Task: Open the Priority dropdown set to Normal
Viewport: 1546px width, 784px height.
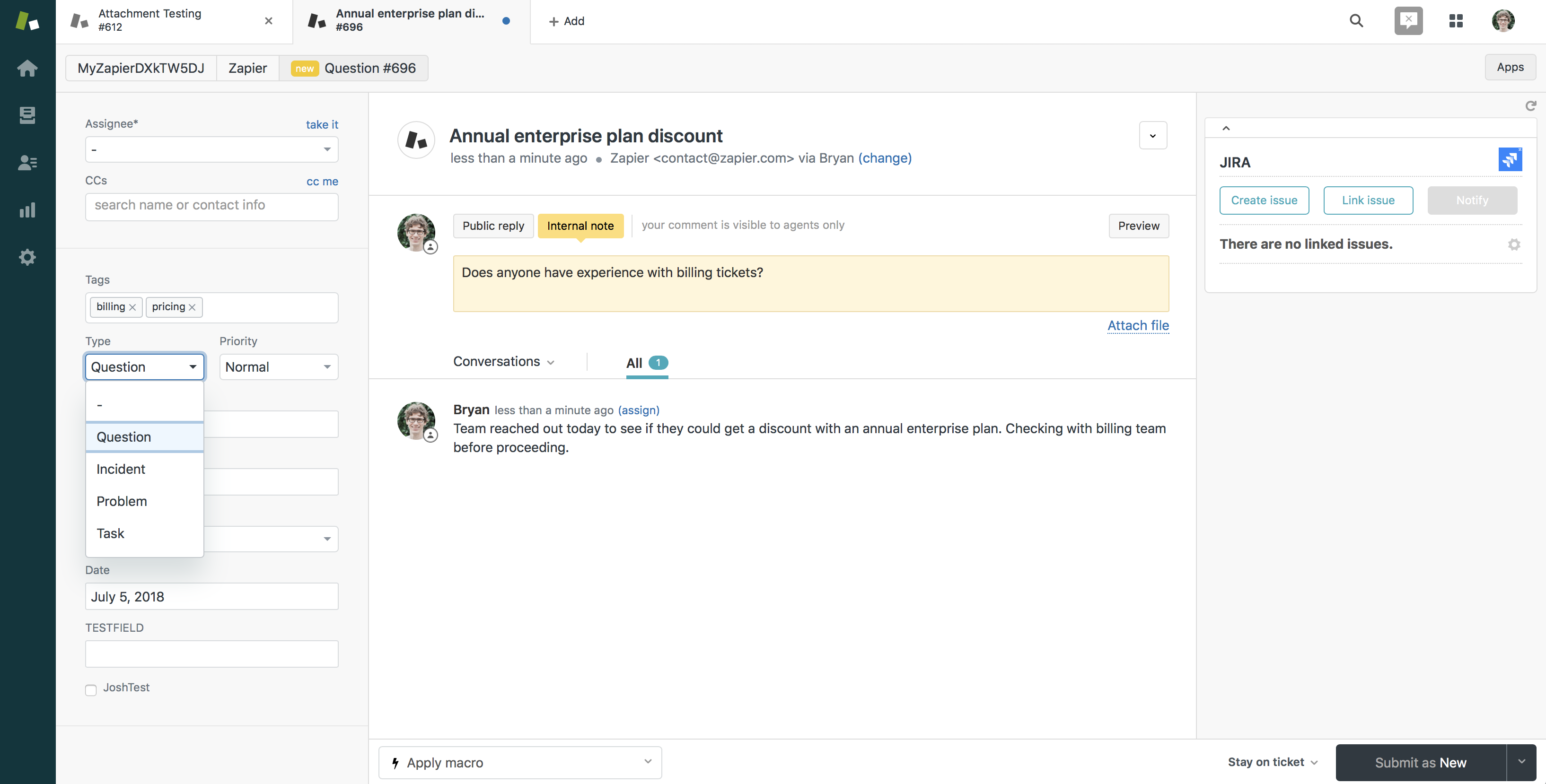Action: pyautogui.click(x=278, y=366)
